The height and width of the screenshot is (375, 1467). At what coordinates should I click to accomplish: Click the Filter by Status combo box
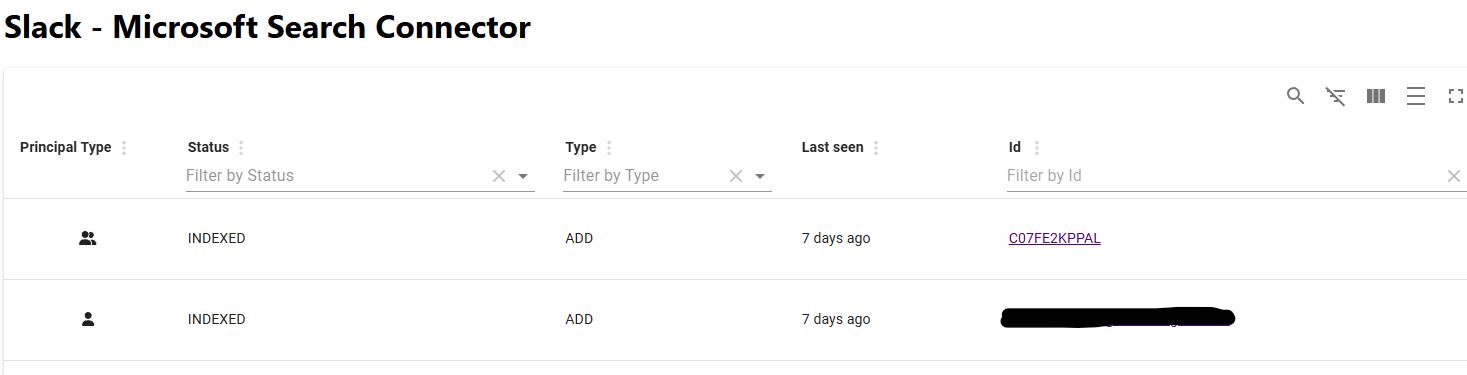337,176
